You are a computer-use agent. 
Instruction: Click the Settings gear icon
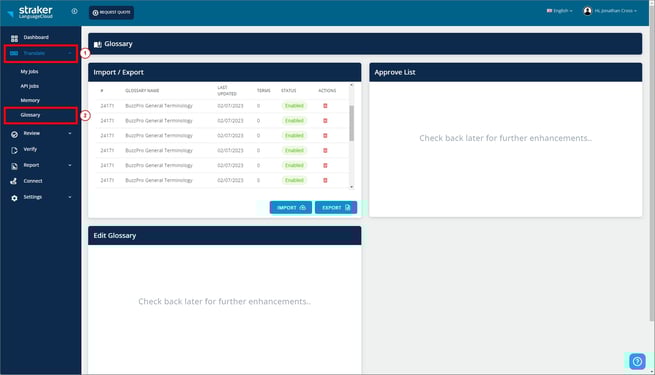tap(15, 198)
